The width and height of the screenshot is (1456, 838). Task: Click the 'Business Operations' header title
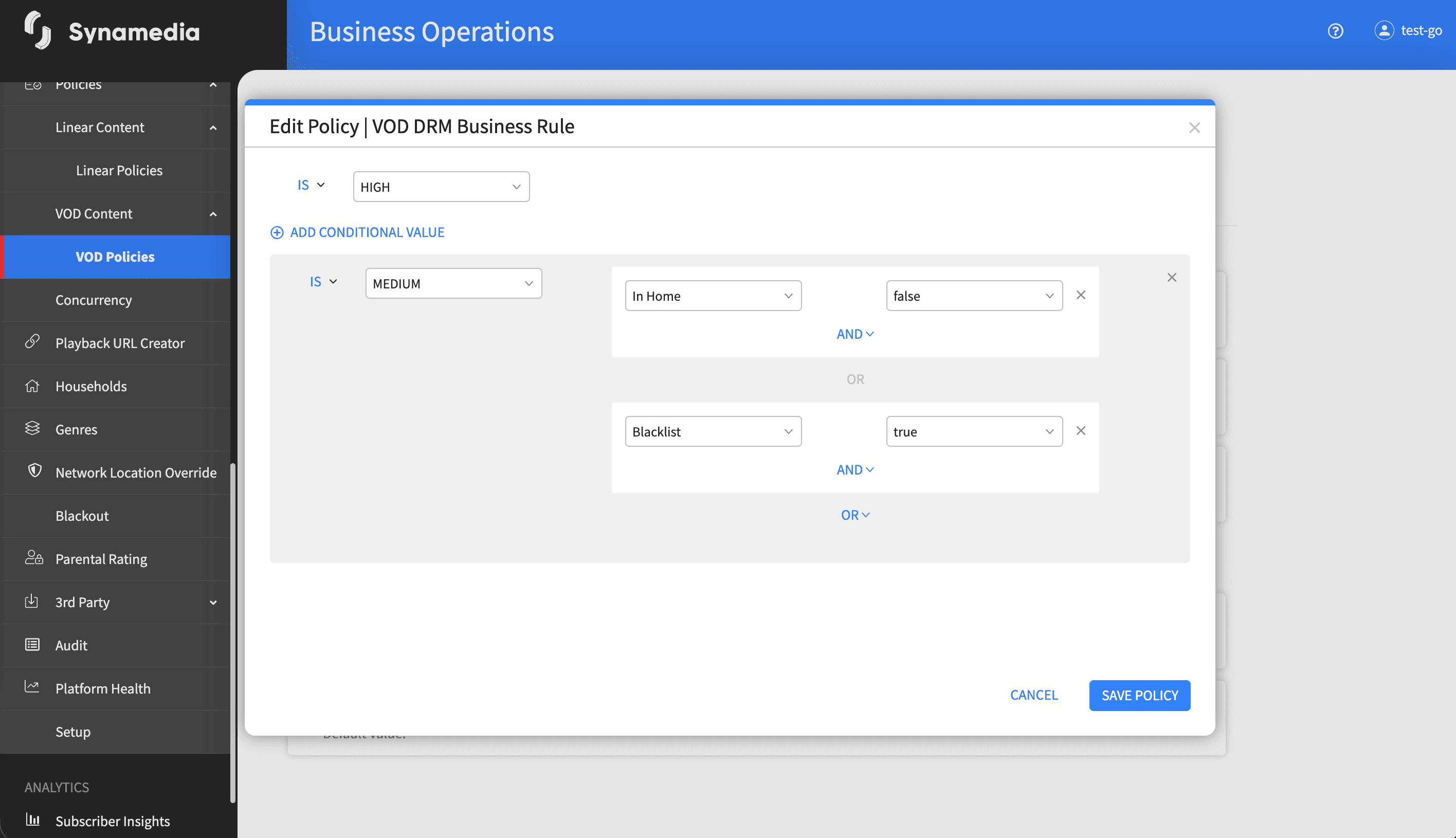[432, 32]
